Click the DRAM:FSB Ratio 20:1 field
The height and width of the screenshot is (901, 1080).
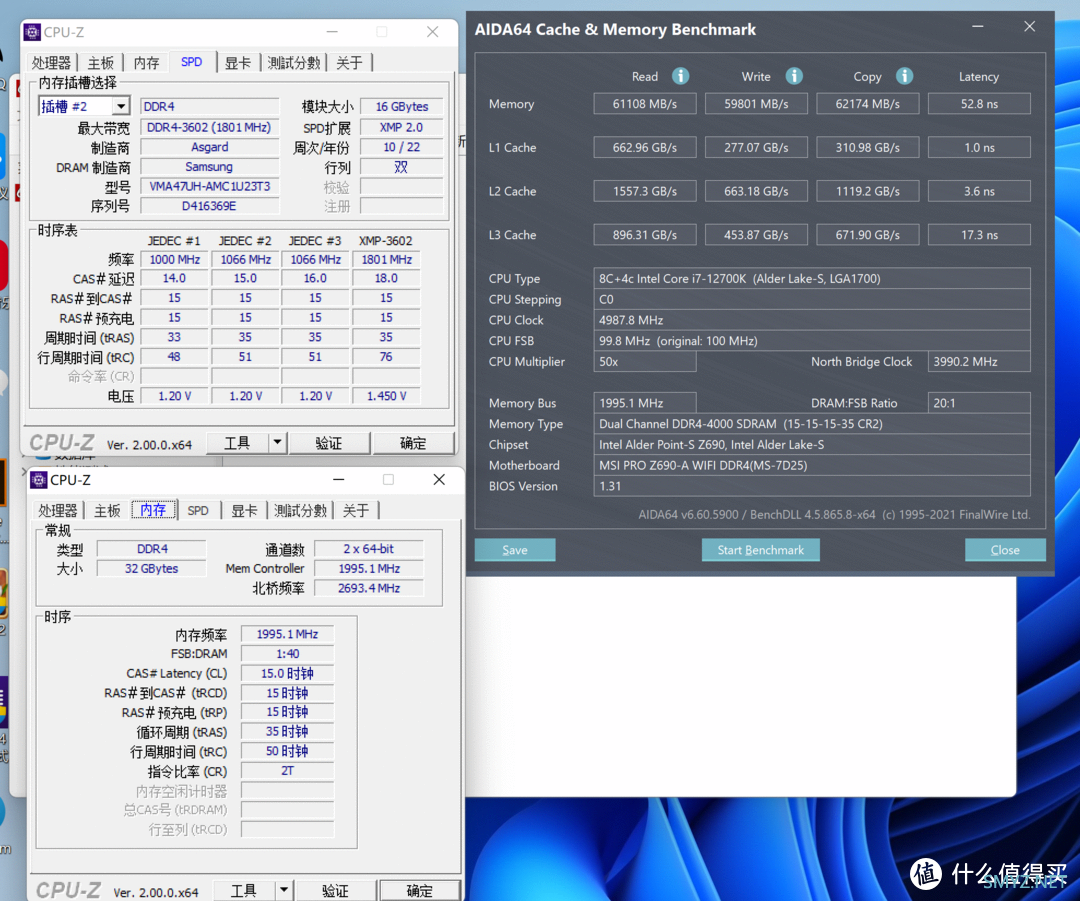pos(979,403)
